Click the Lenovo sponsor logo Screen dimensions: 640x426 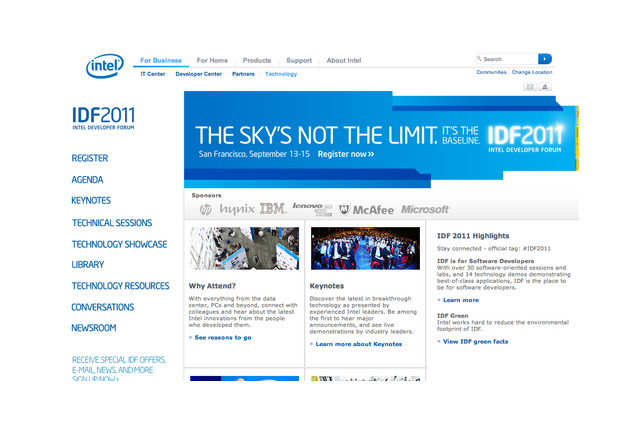tap(312, 209)
